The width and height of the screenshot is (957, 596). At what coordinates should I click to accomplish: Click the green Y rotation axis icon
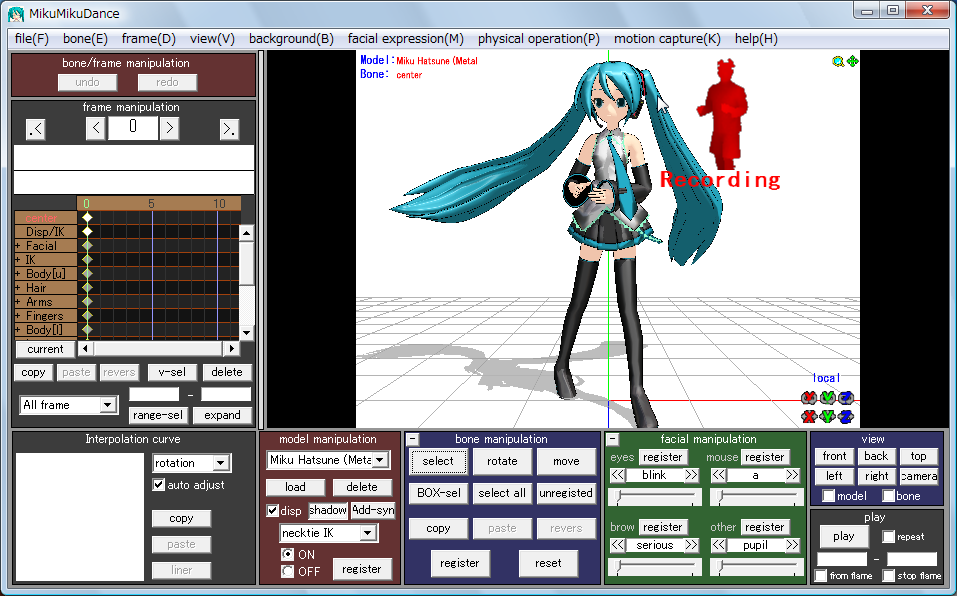pyautogui.click(x=827, y=398)
